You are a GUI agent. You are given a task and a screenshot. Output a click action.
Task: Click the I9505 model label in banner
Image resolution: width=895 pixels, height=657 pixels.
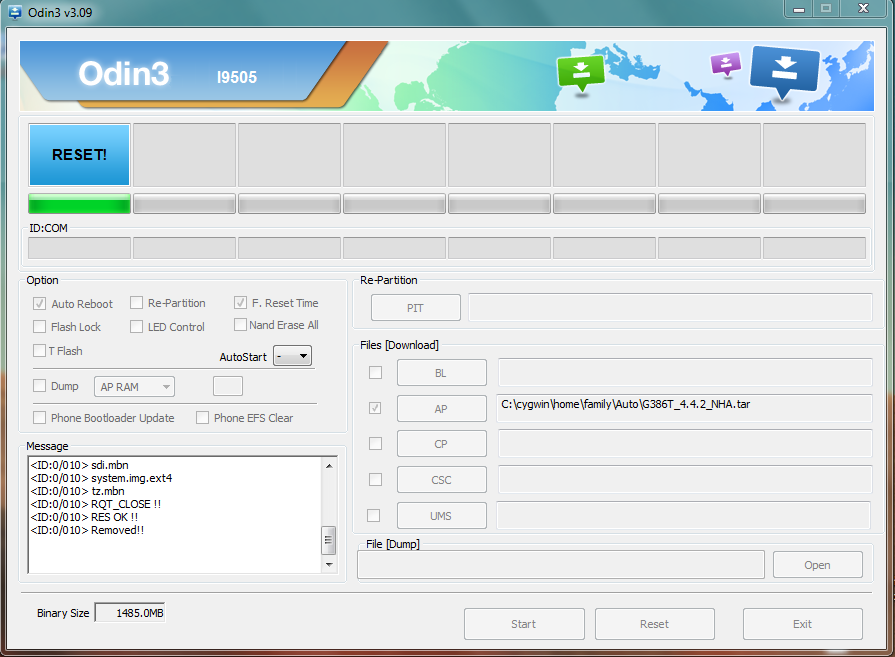point(237,77)
